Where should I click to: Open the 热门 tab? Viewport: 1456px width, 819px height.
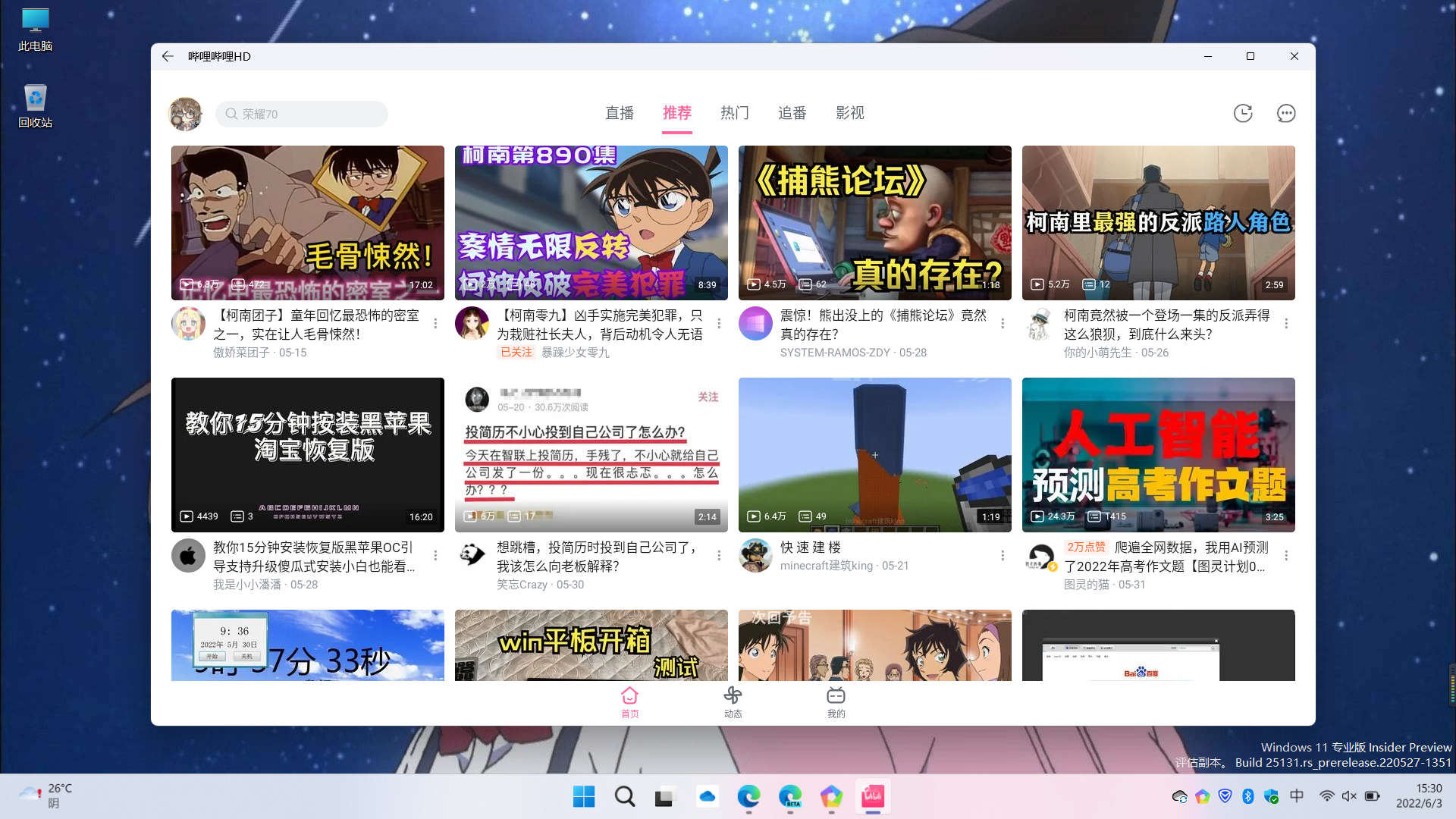pyautogui.click(x=735, y=113)
